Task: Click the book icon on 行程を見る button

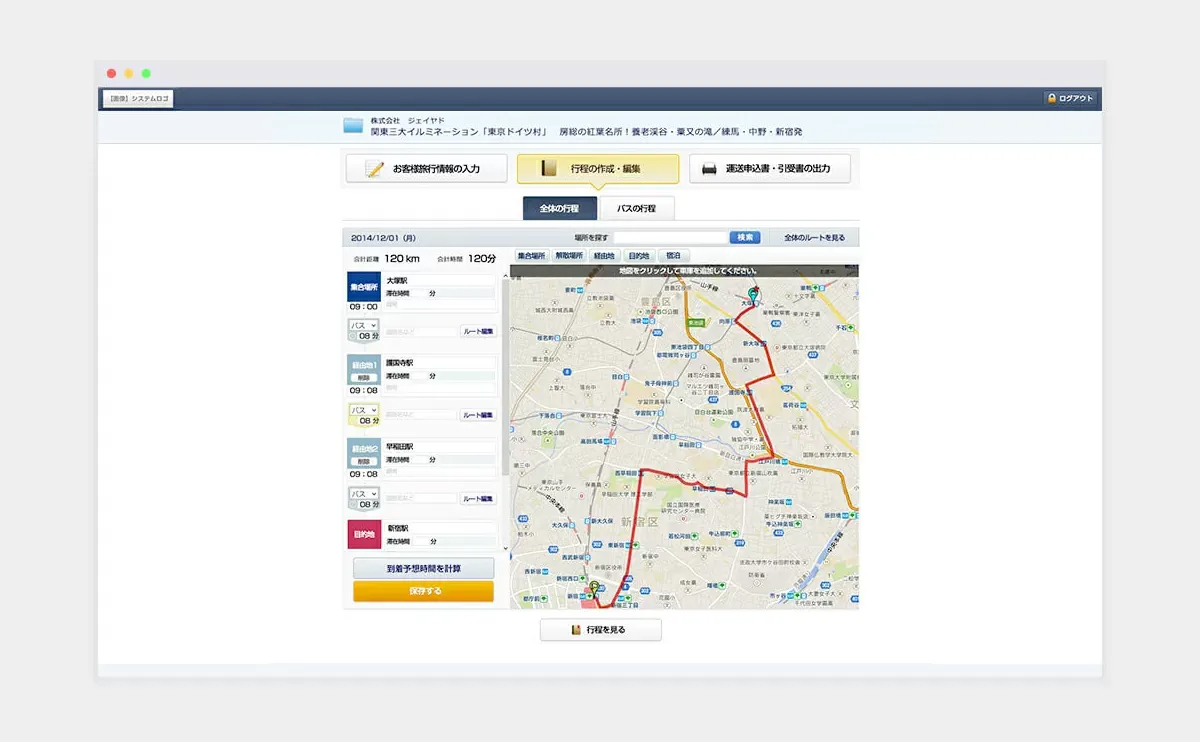Action: pyautogui.click(x=576, y=630)
